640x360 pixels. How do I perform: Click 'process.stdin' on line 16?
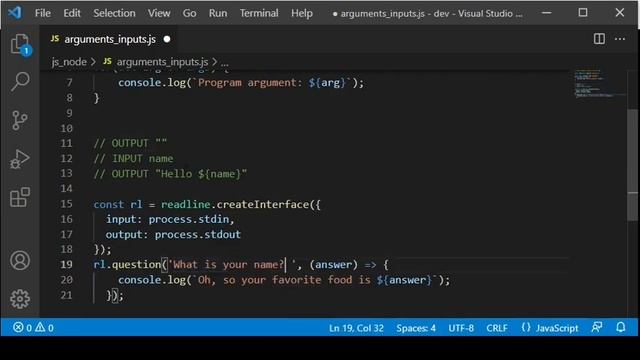tap(189, 219)
